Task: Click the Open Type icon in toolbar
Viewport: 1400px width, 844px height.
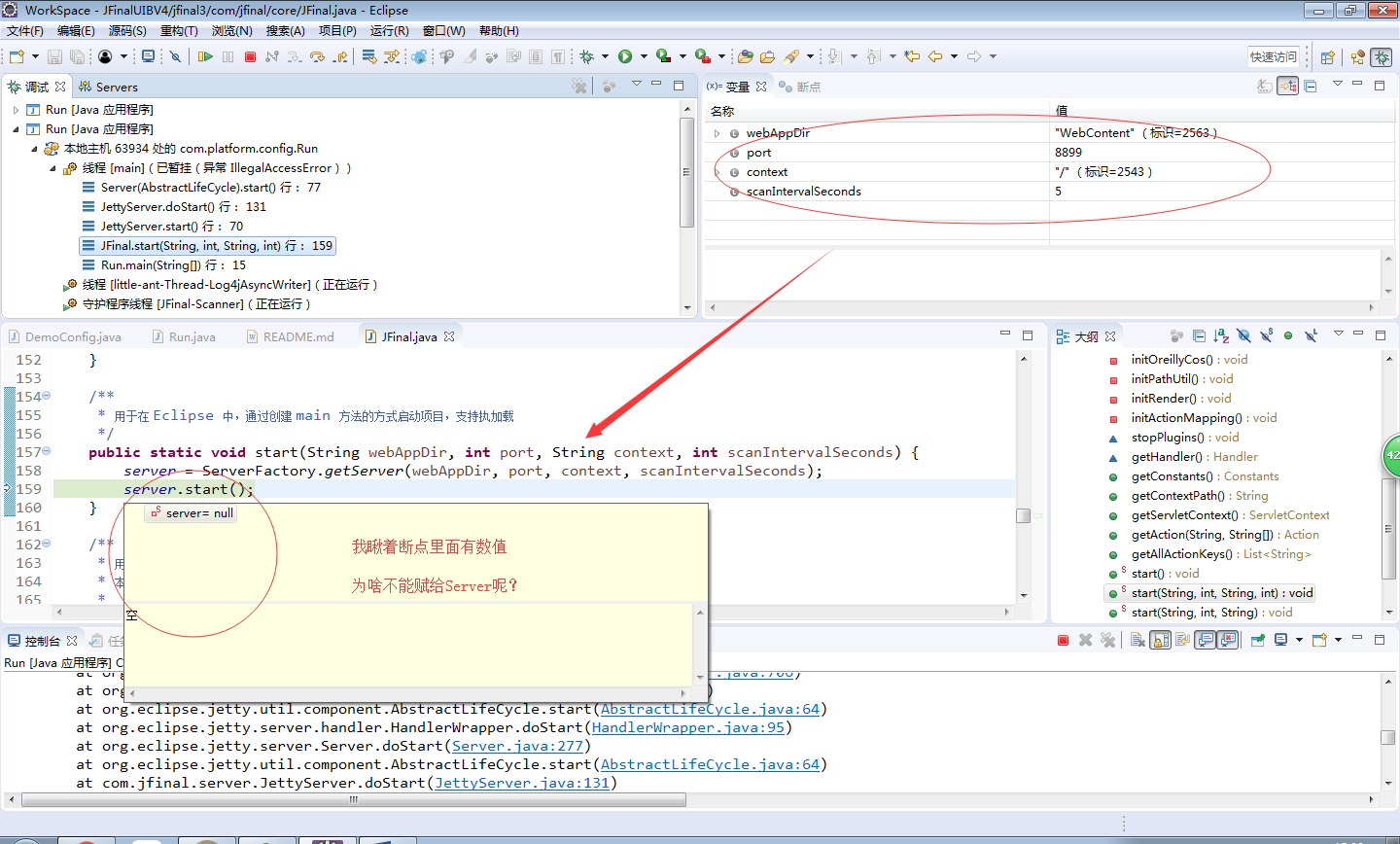Action: click(746, 56)
